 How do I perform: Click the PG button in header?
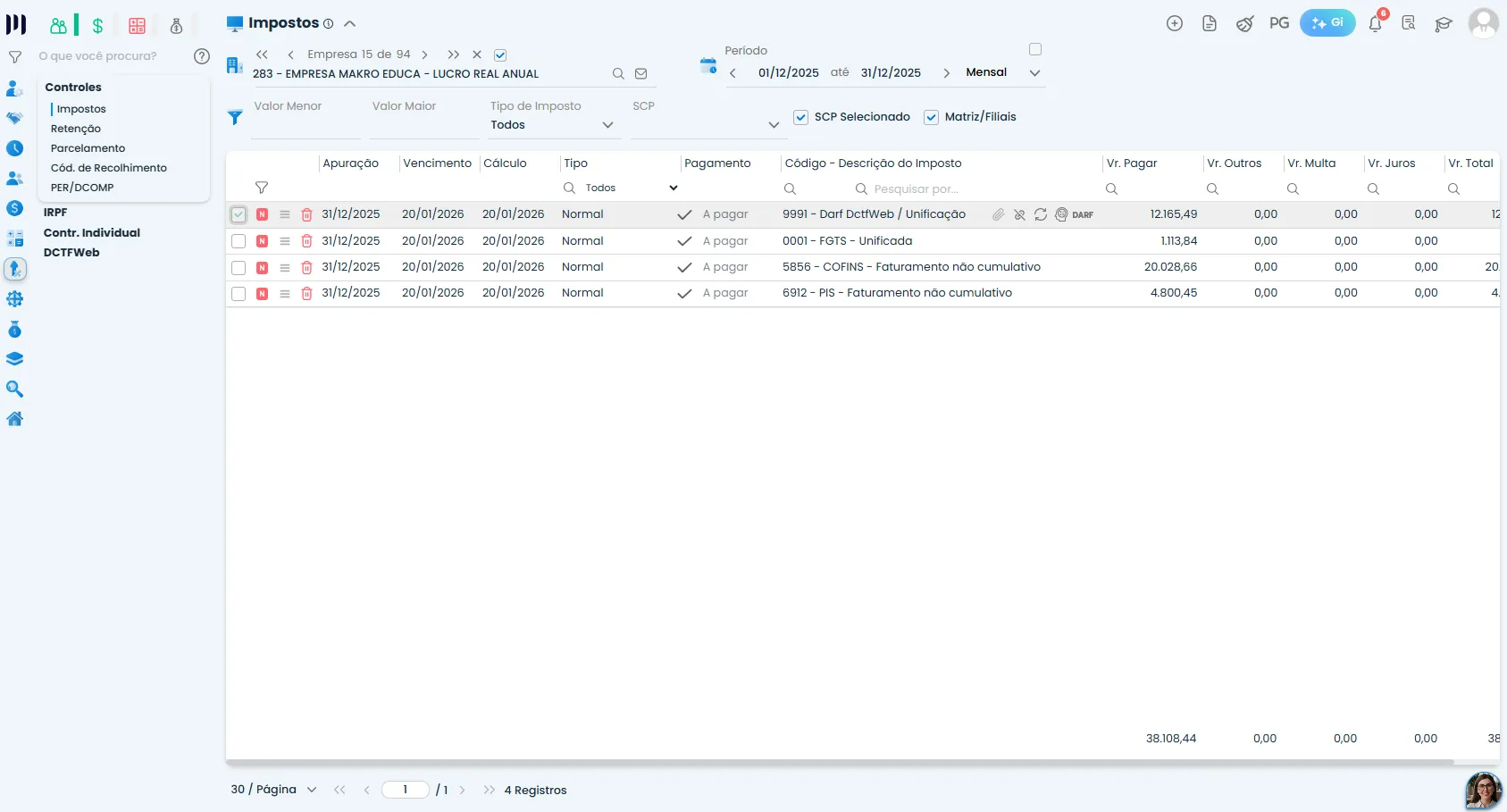pos(1279,23)
